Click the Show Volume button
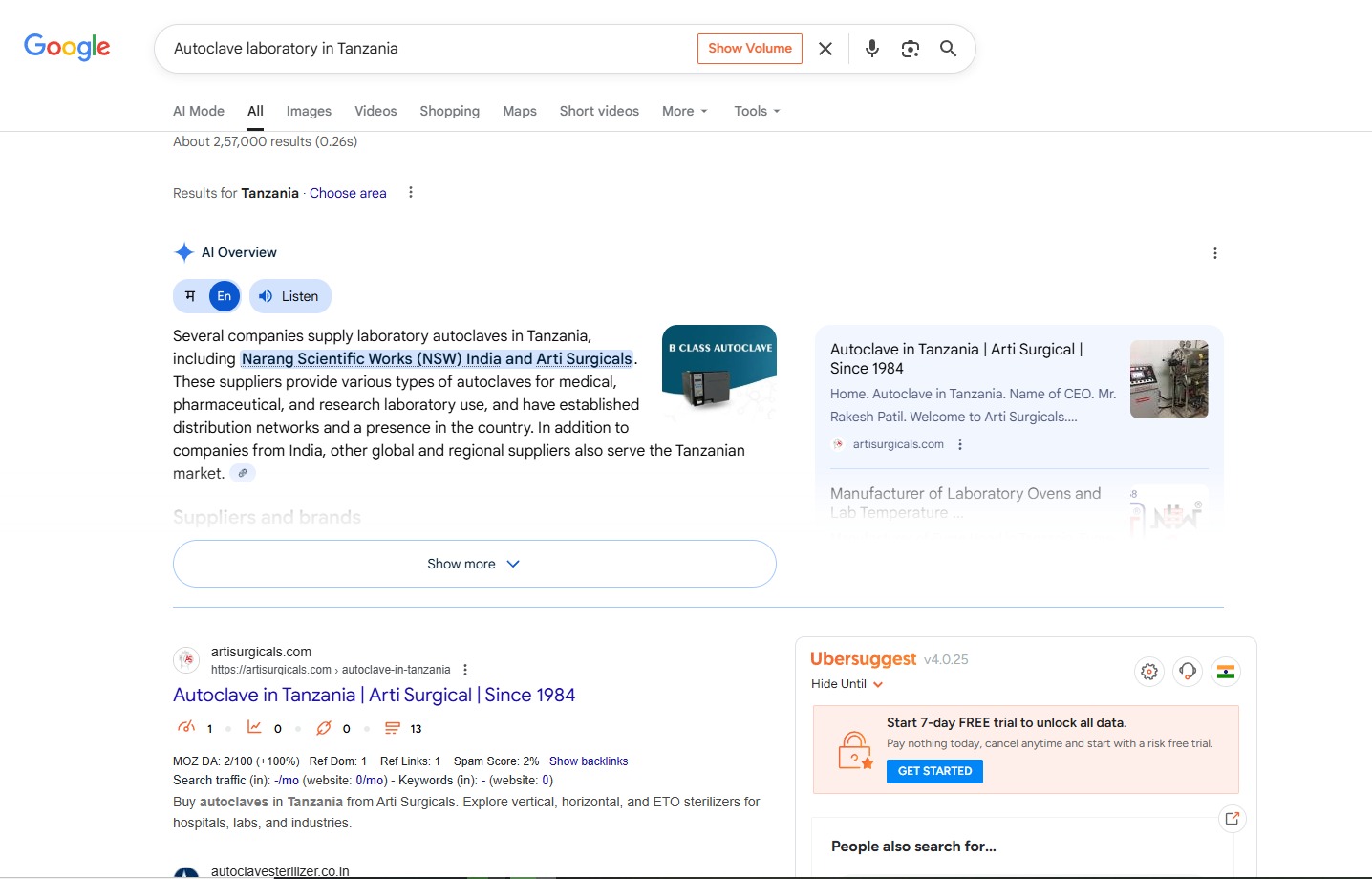 pos(750,49)
